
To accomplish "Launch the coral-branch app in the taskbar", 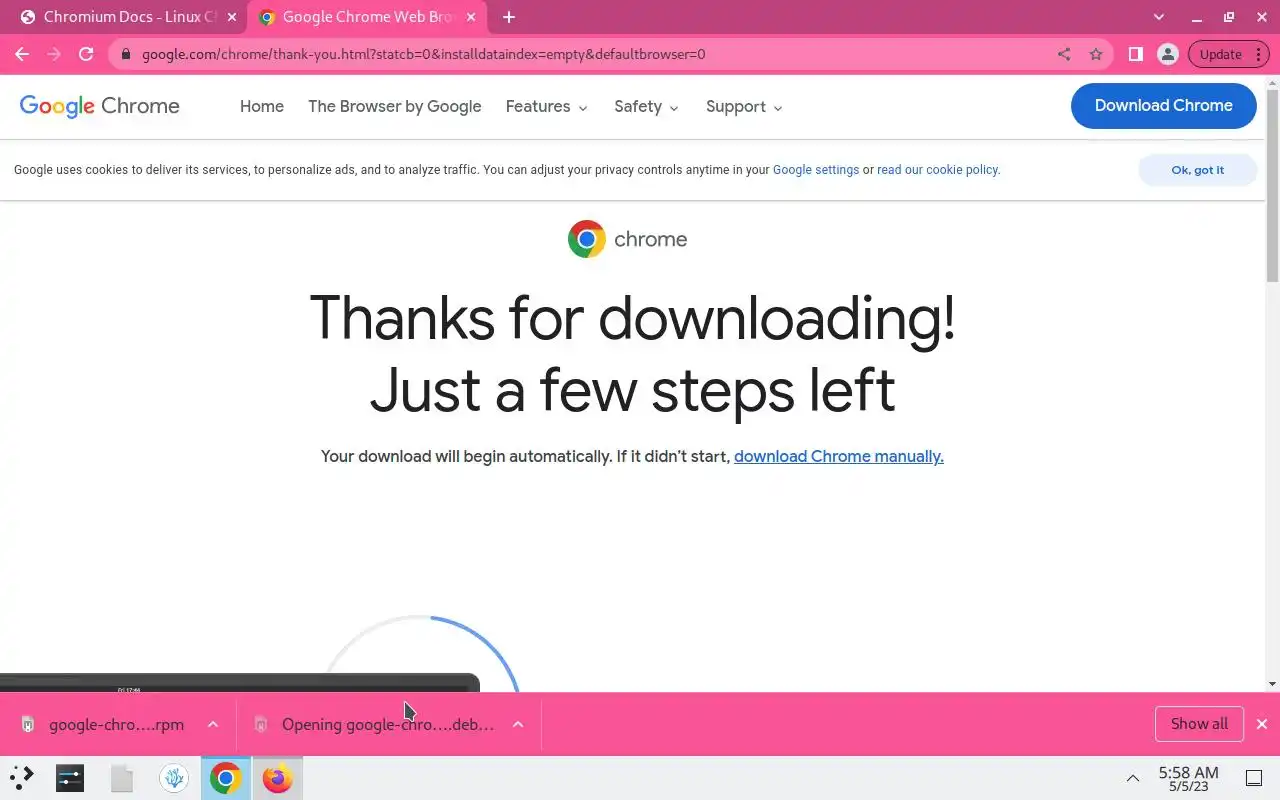I will 174,777.
